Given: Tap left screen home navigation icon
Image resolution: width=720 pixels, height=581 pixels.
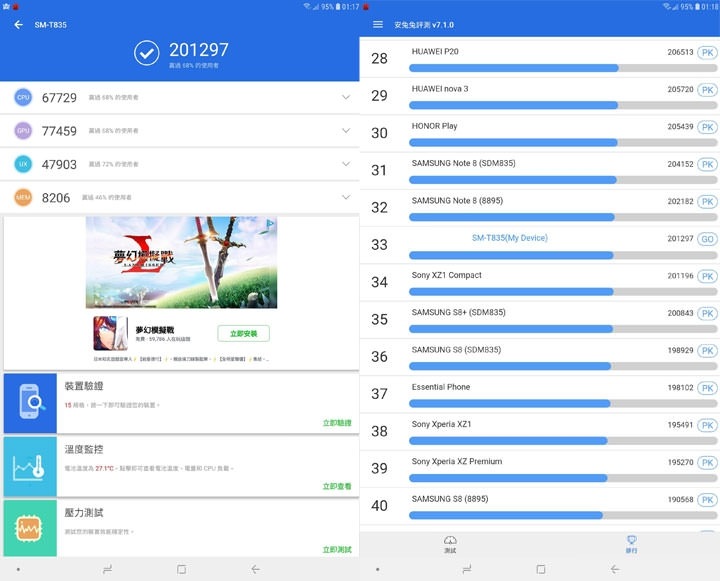Looking at the screenshot, I should point(182,570).
